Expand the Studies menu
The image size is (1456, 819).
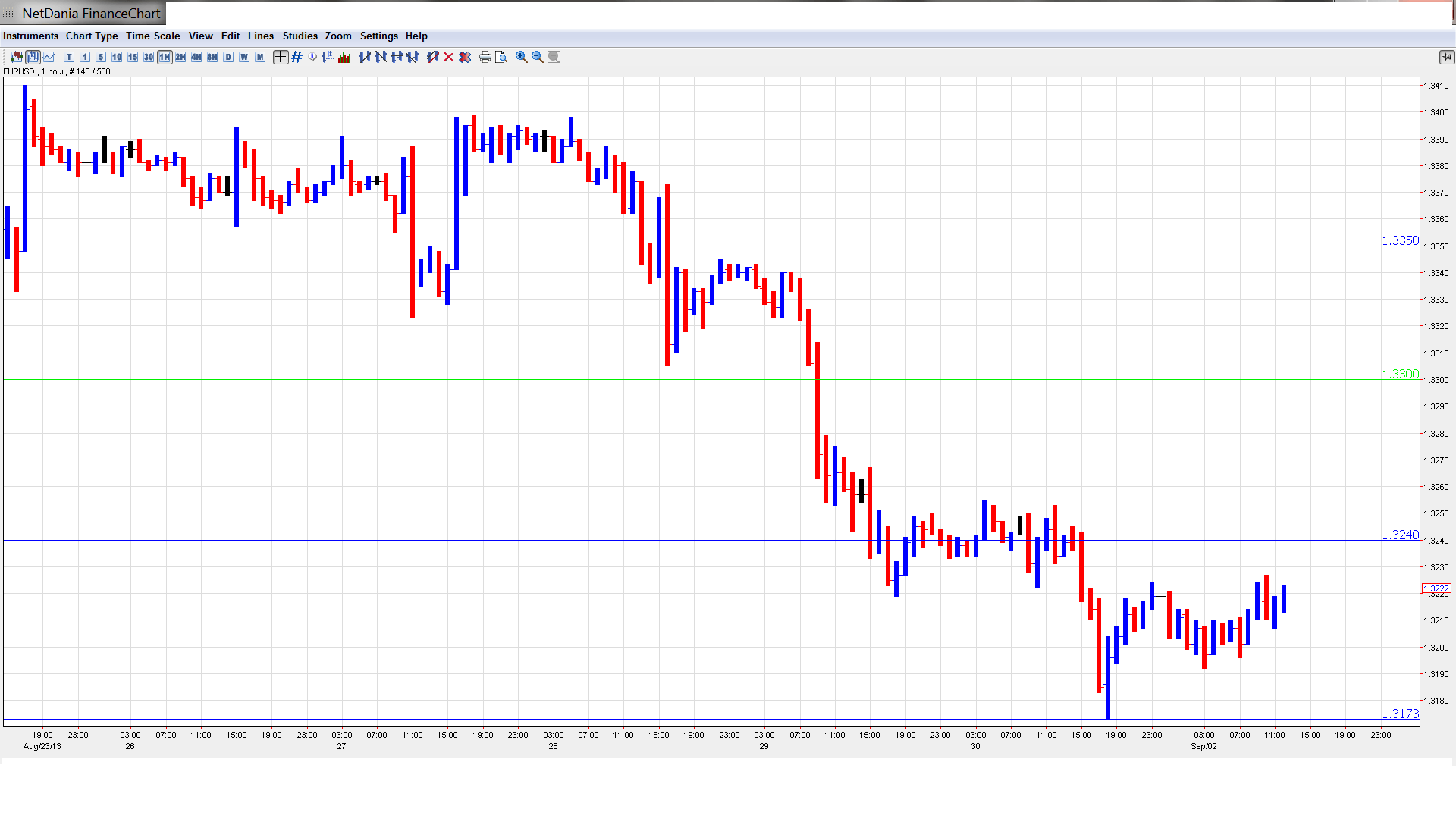pyautogui.click(x=300, y=36)
